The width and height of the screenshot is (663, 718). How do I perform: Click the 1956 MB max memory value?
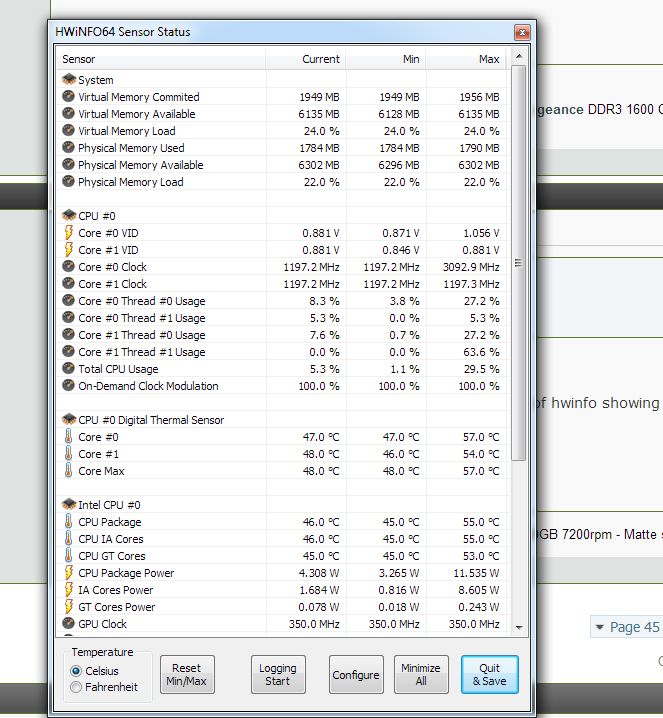[479, 97]
